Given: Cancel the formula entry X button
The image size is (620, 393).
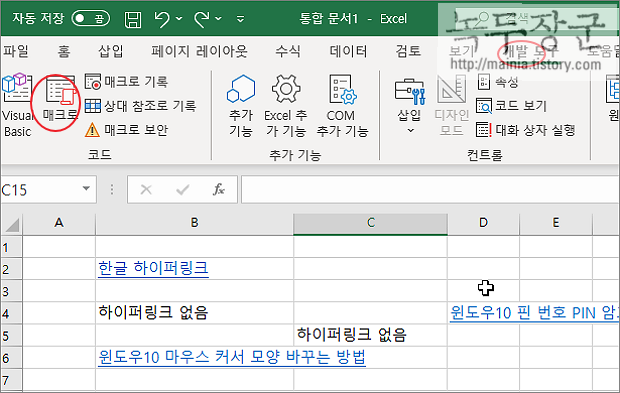Looking at the screenshot, I should [x=146, y=190].
